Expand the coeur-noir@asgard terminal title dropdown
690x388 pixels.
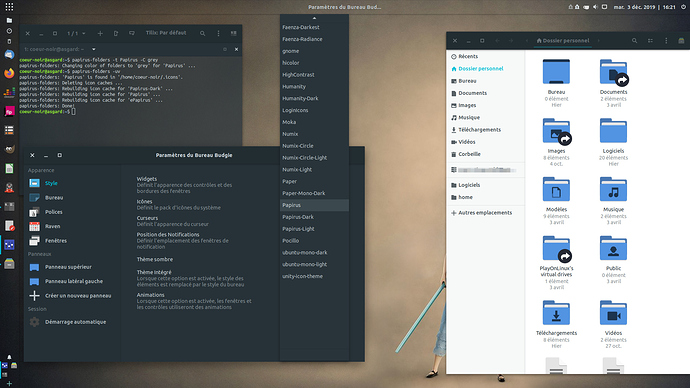(94, 49)
